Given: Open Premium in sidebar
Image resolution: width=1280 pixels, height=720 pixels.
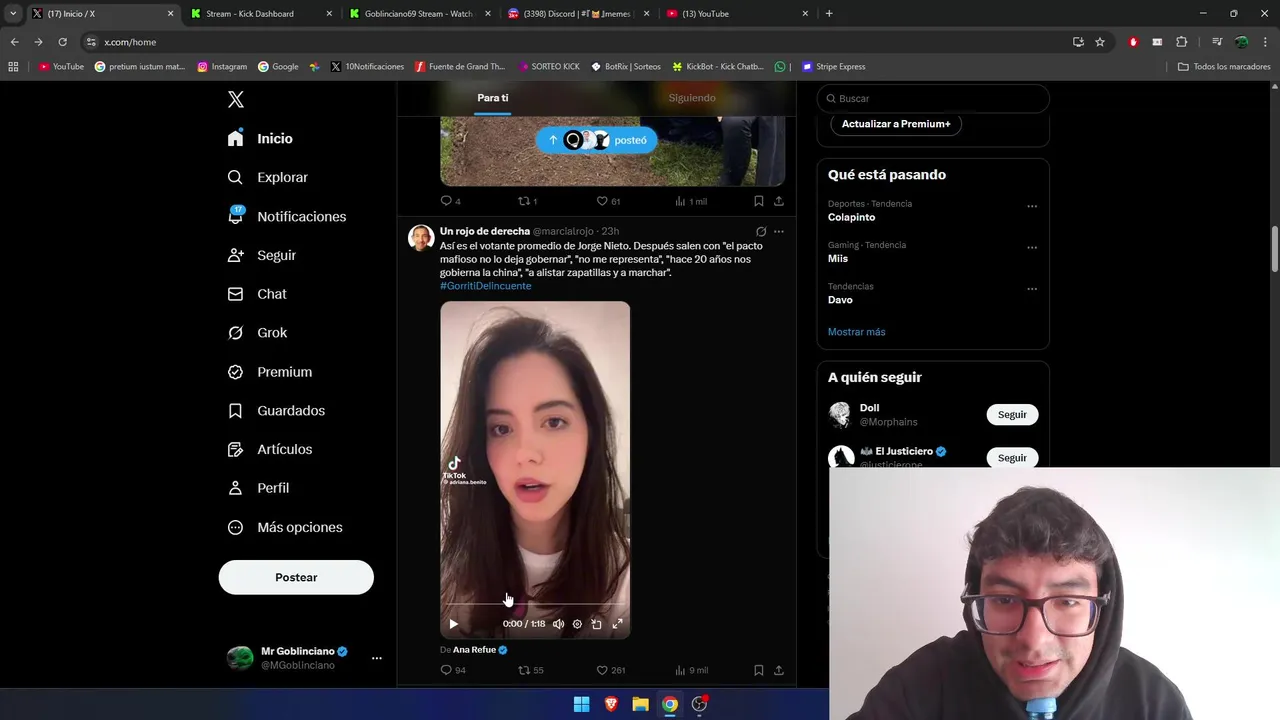Looking at the screenshot, I should [269, 372].
